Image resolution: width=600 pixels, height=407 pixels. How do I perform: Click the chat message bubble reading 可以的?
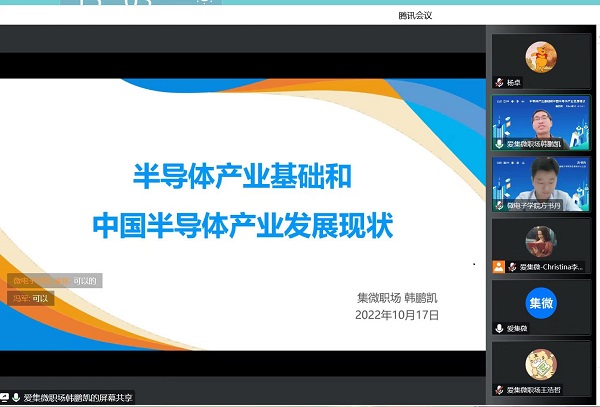(x=55, y=281)
